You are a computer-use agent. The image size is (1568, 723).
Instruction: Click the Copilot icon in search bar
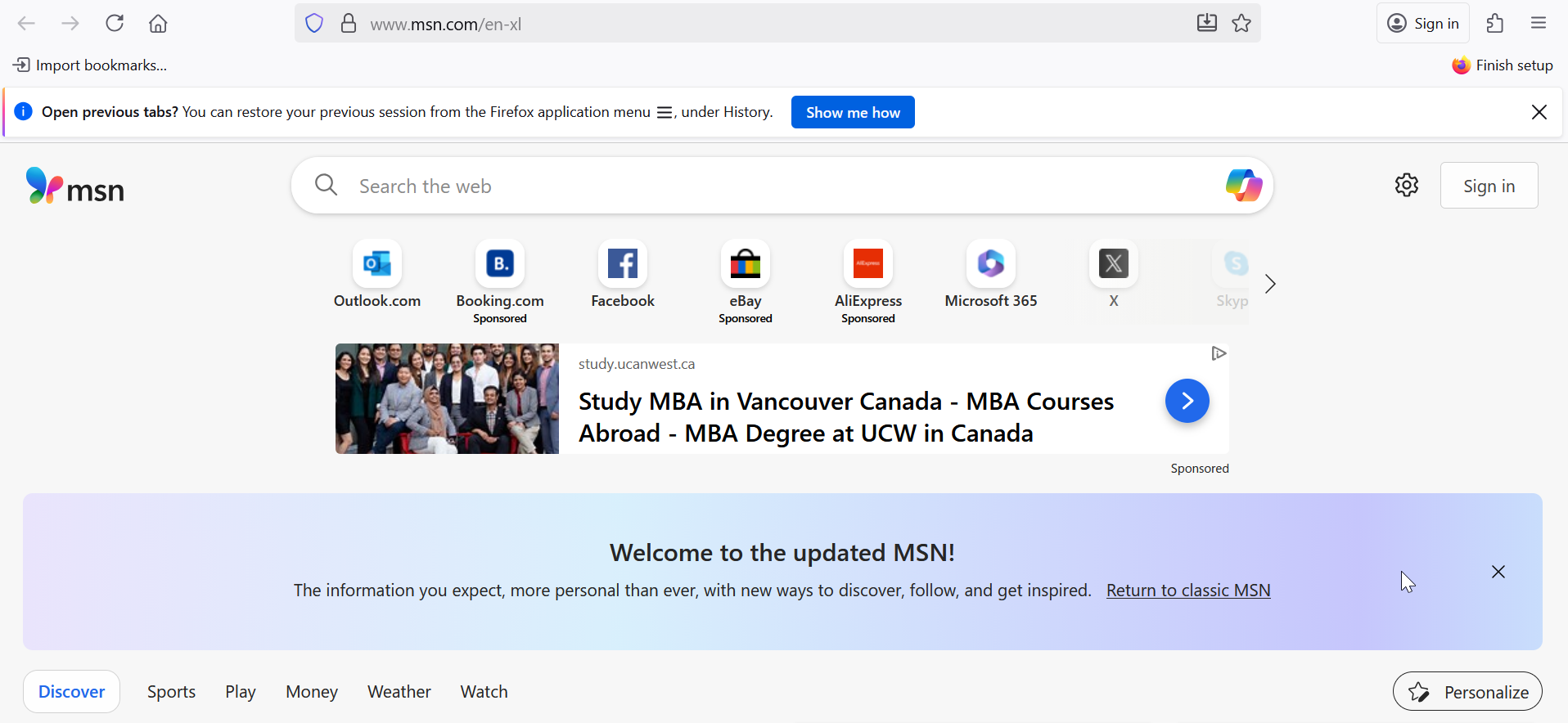click(1243, 186)
